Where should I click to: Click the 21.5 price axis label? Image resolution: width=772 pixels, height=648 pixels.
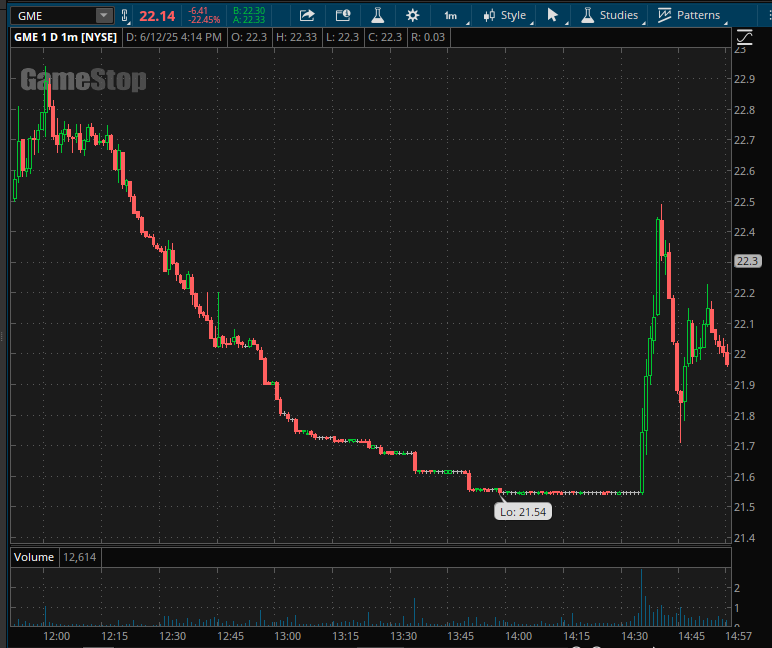744,507
